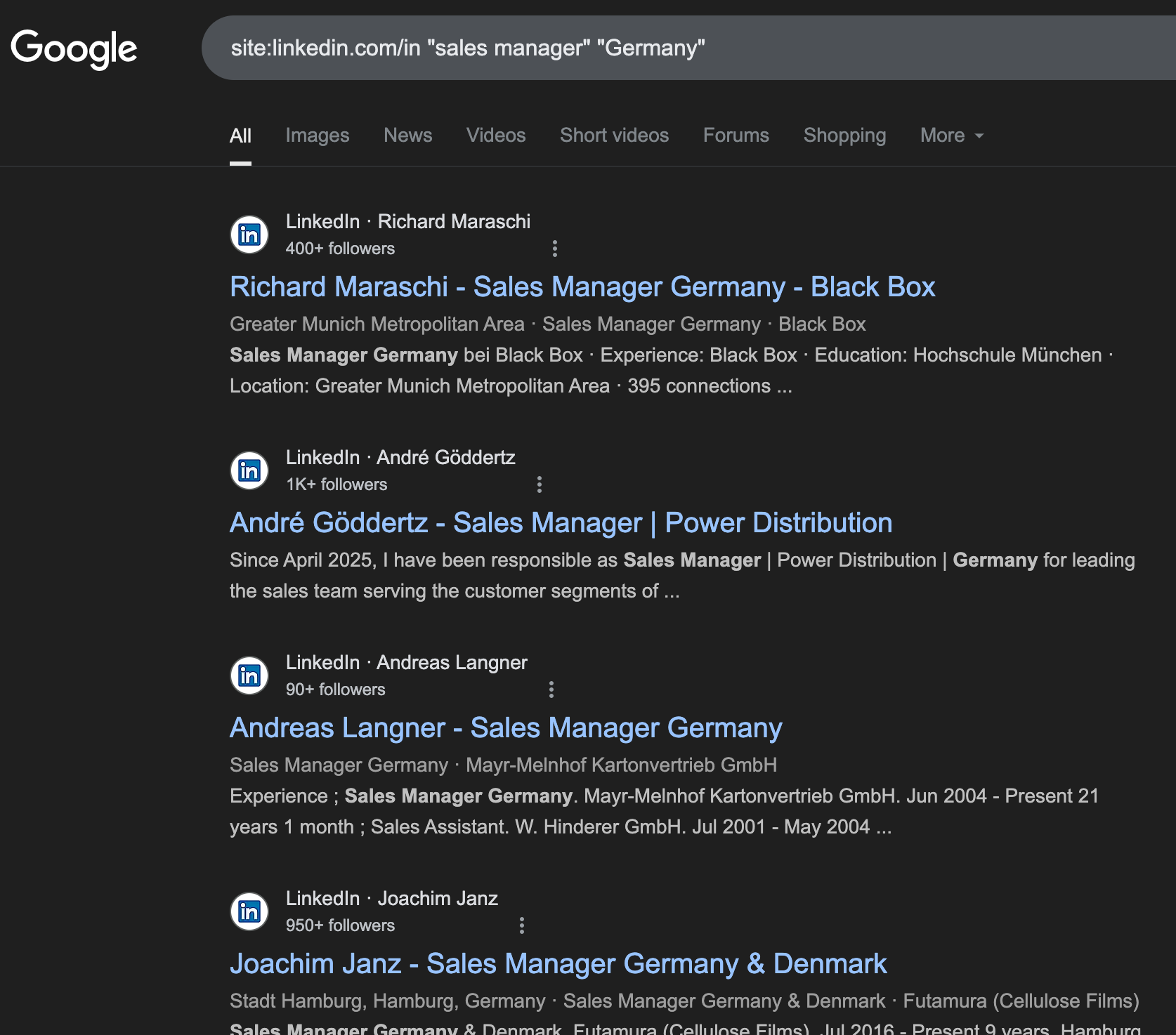Click the LinkedIn icon beside Richard Maraschi's result

click(249, 235)
